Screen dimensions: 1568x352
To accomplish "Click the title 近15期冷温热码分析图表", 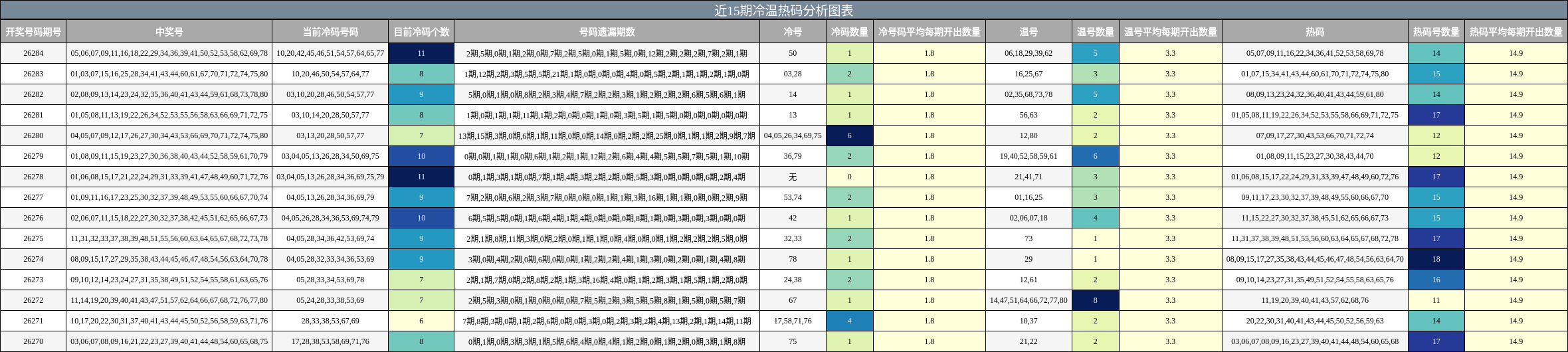I will tap(783, 10).
